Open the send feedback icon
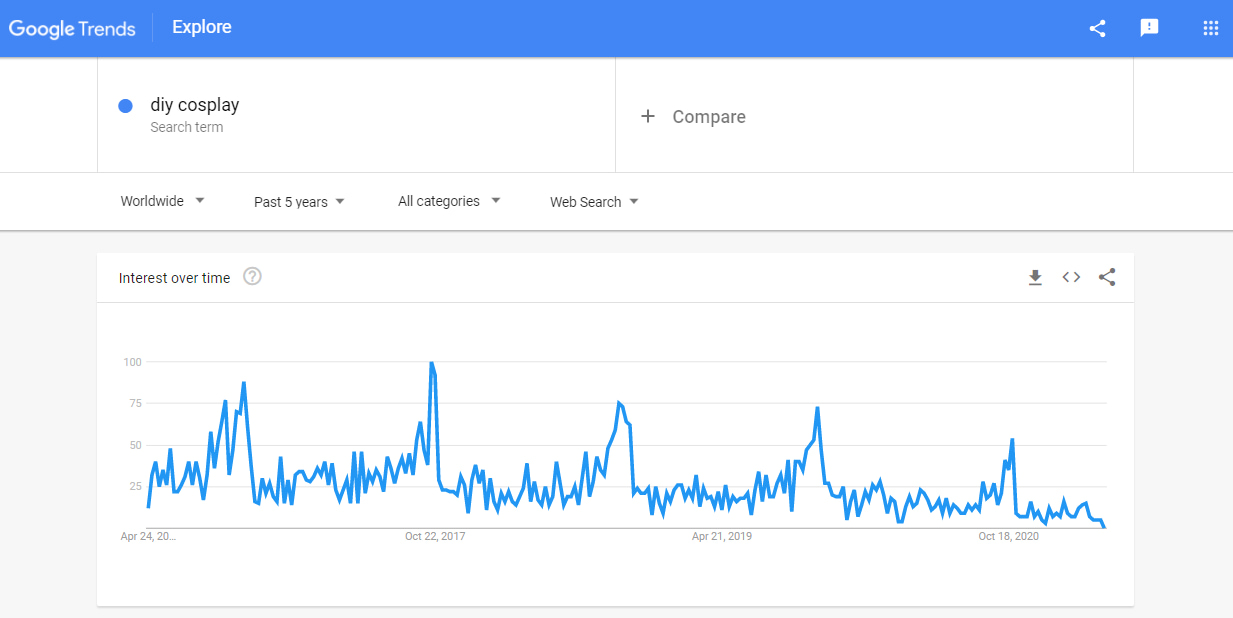1233x618 pixels. 1149,28
